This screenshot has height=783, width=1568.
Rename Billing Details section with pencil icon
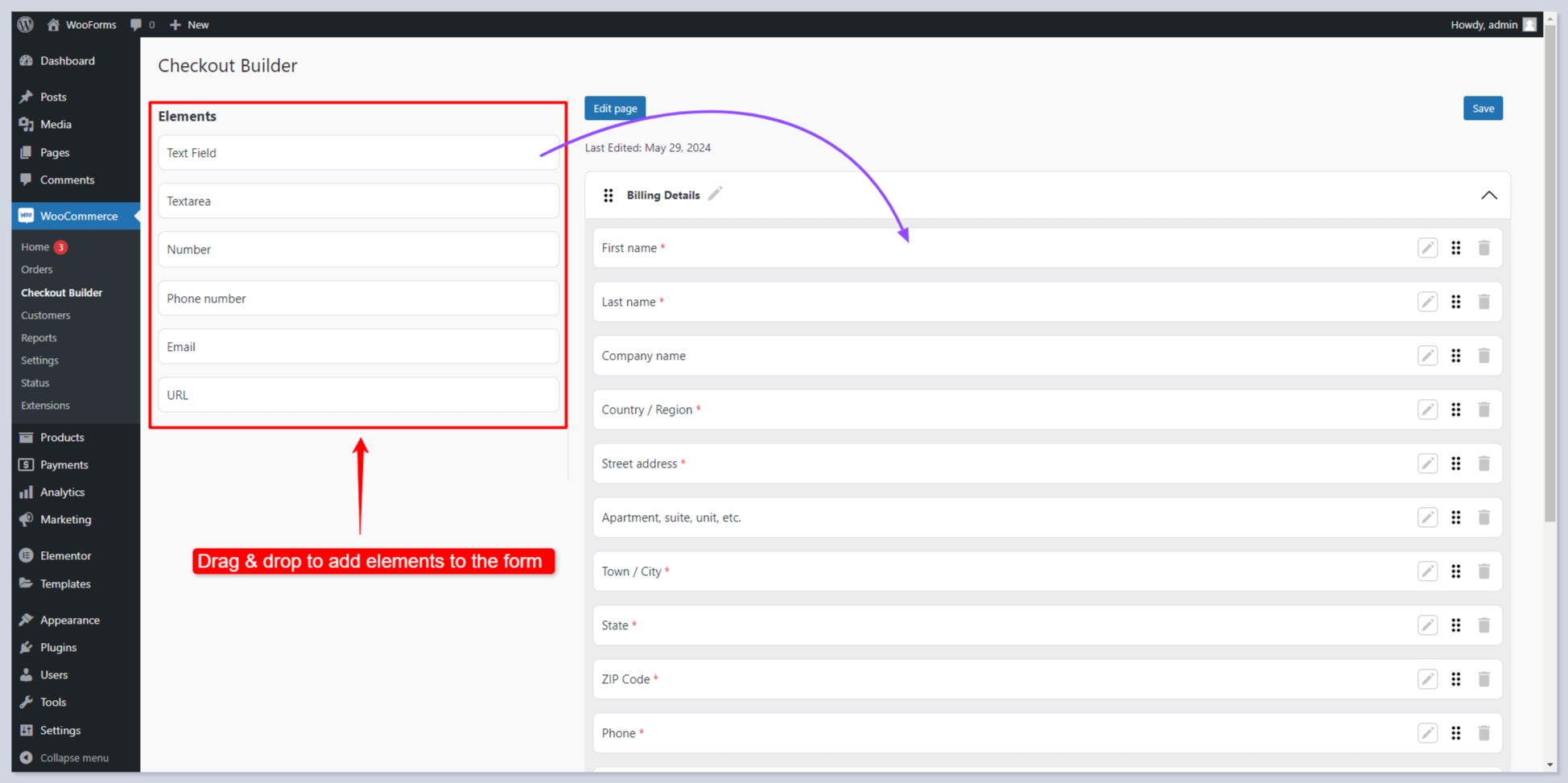coord(715,194)
